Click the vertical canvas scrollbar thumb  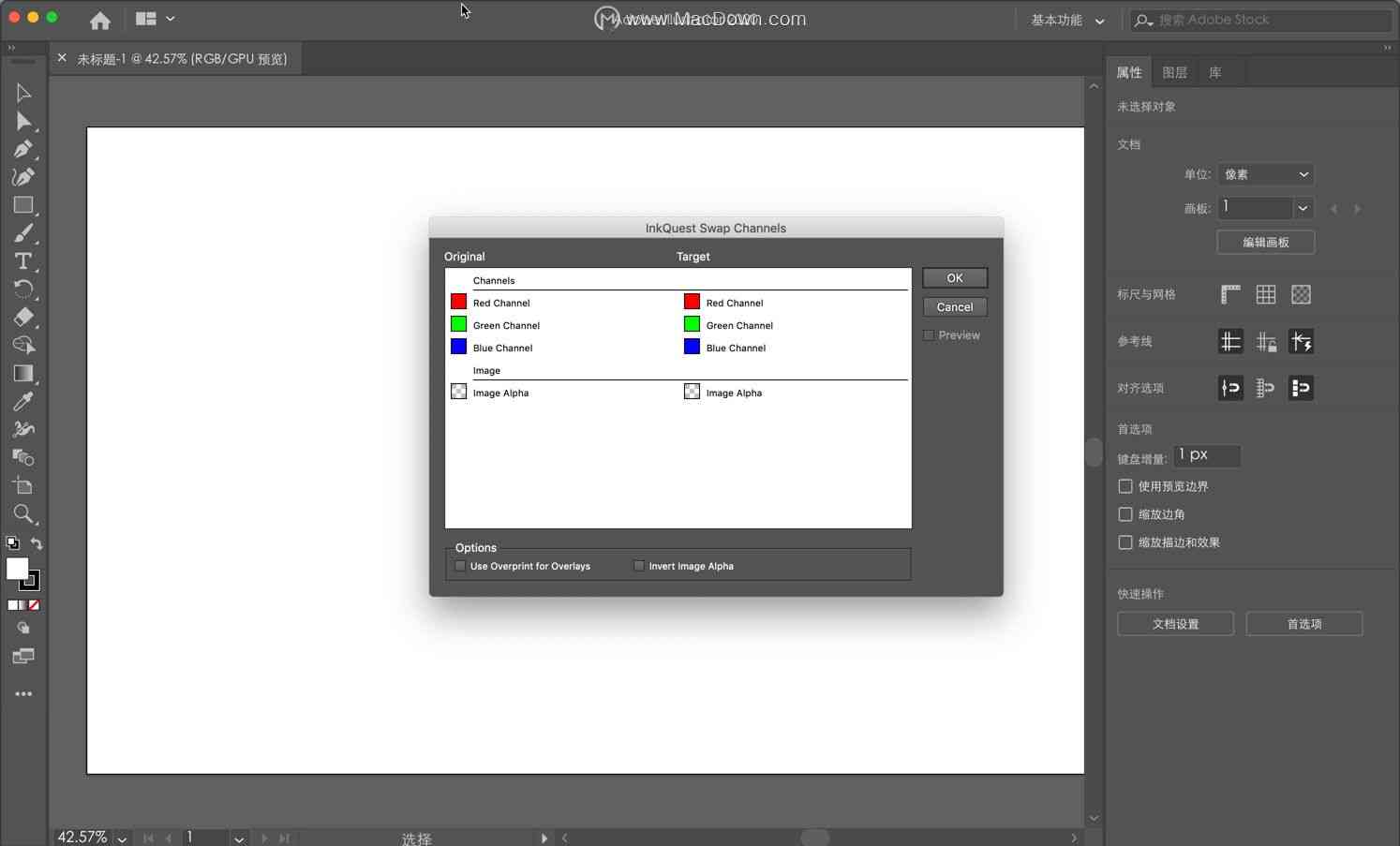[x=1094, y=453]
